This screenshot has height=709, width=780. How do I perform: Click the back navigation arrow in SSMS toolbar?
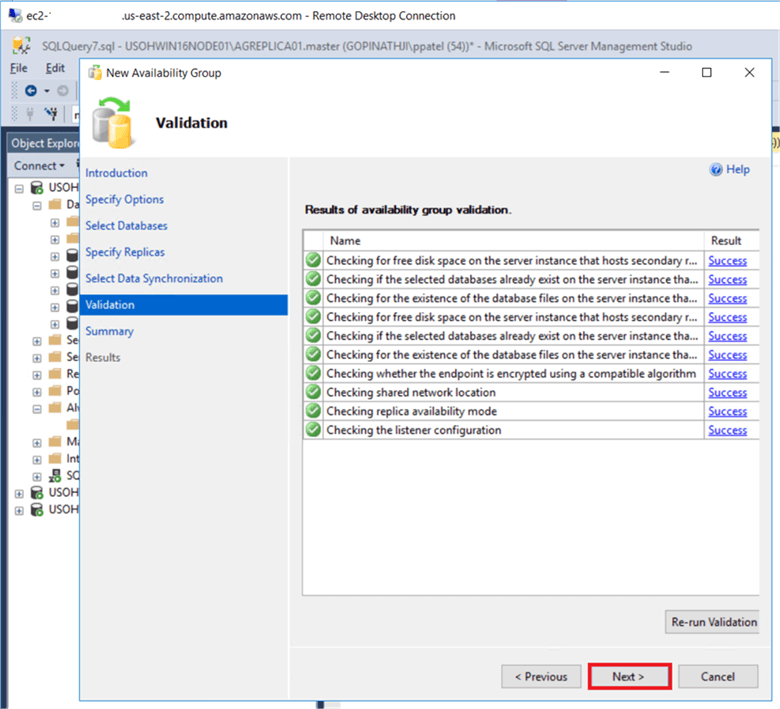pos(31,90)
